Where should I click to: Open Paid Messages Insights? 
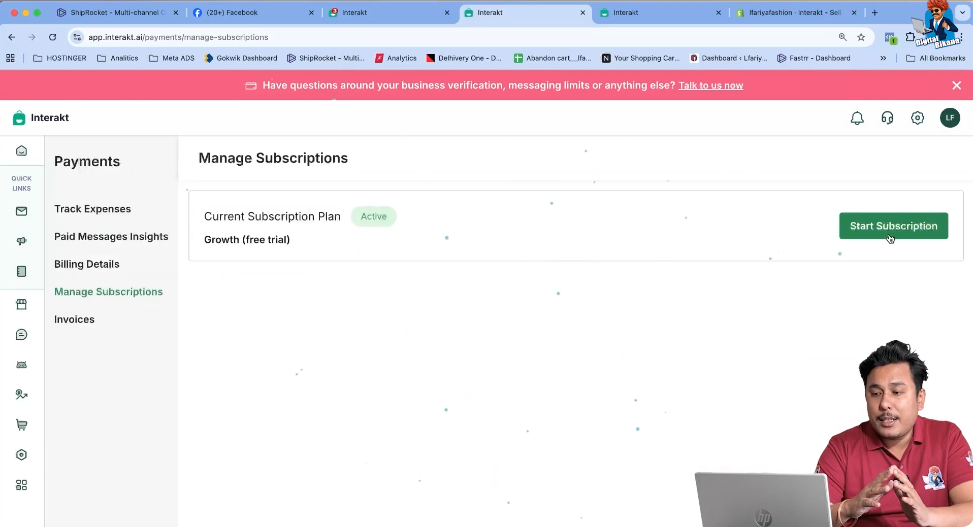111,236
